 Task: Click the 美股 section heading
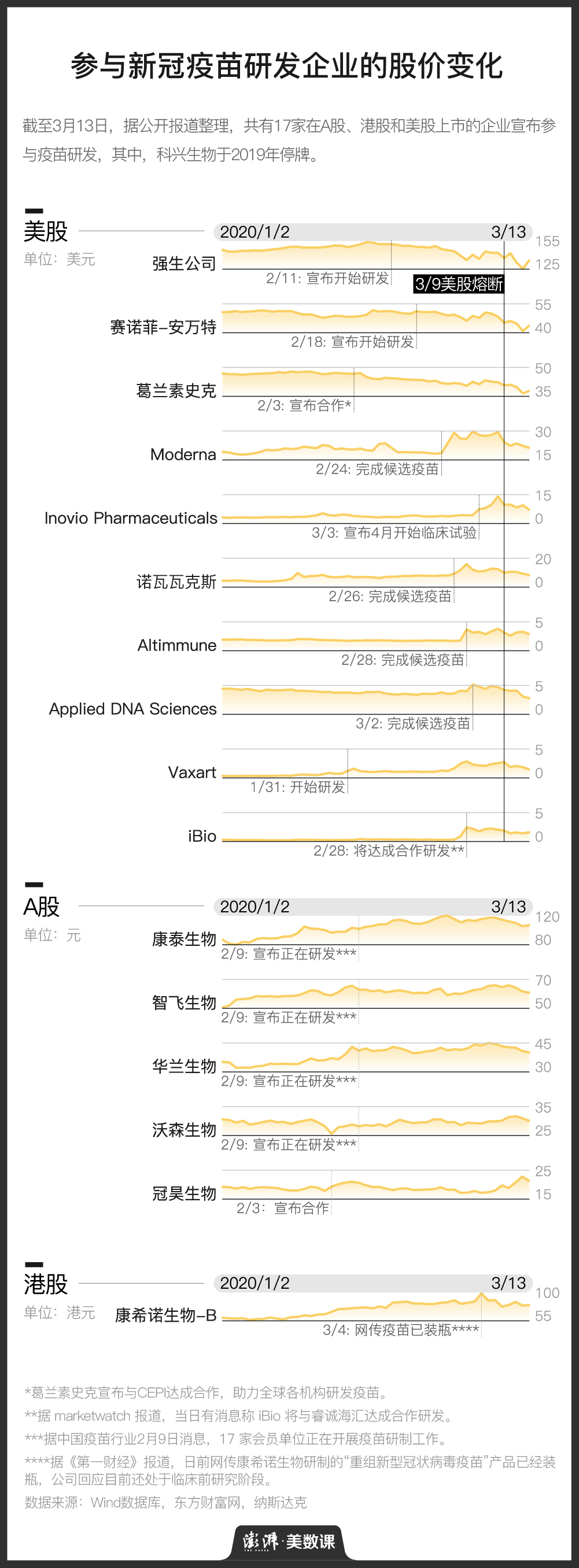(46, 231)
